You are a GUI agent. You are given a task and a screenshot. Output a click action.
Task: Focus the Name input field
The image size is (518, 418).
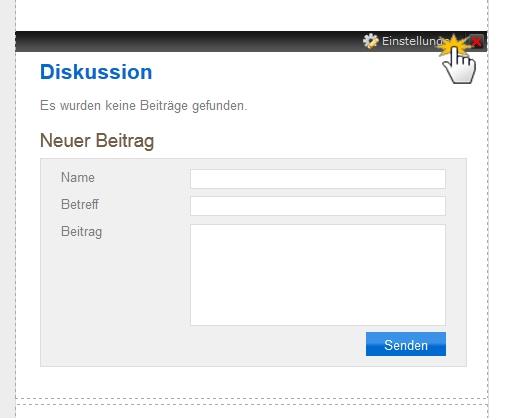318,179
